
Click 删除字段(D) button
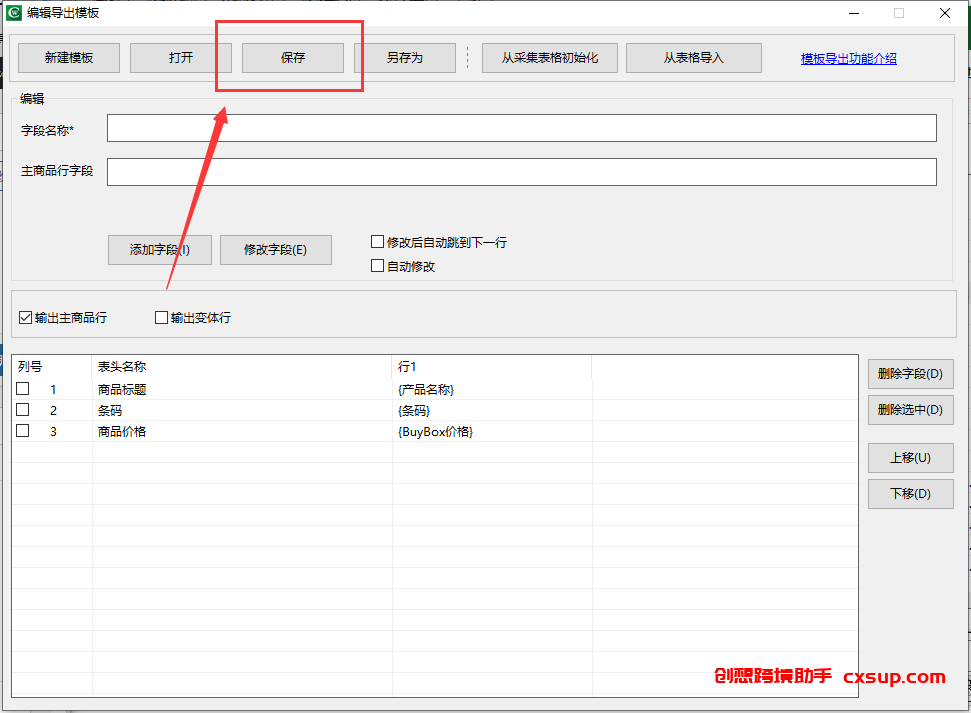(x=910, y=374)
